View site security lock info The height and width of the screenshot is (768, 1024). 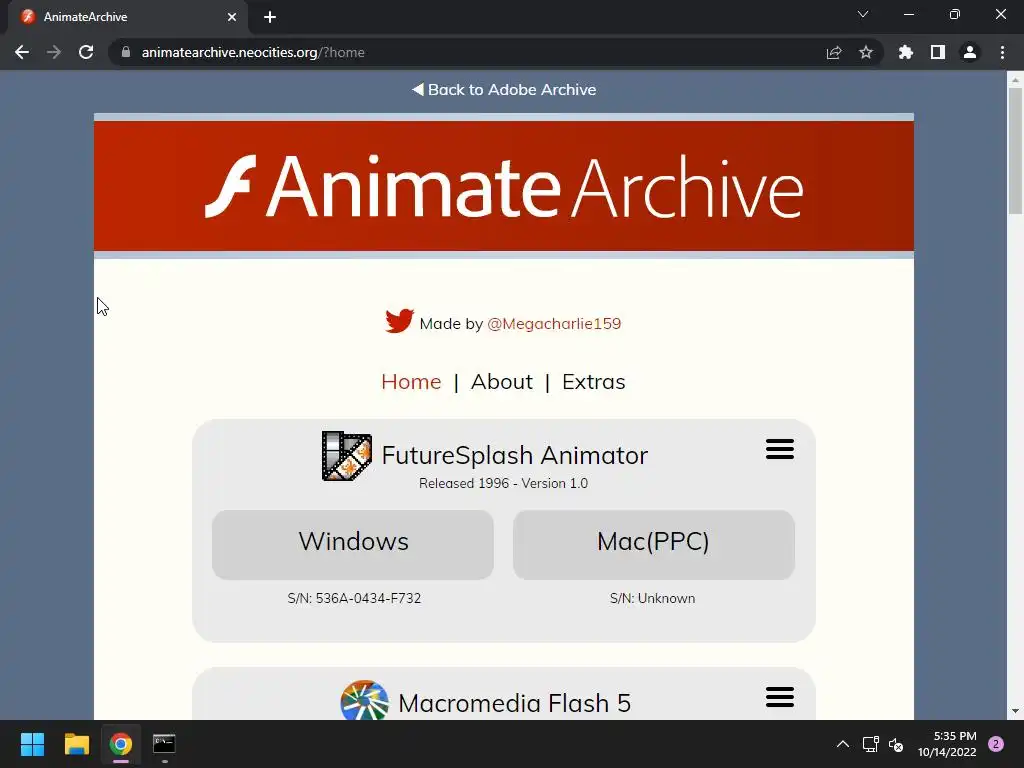(x=126, y=52)
